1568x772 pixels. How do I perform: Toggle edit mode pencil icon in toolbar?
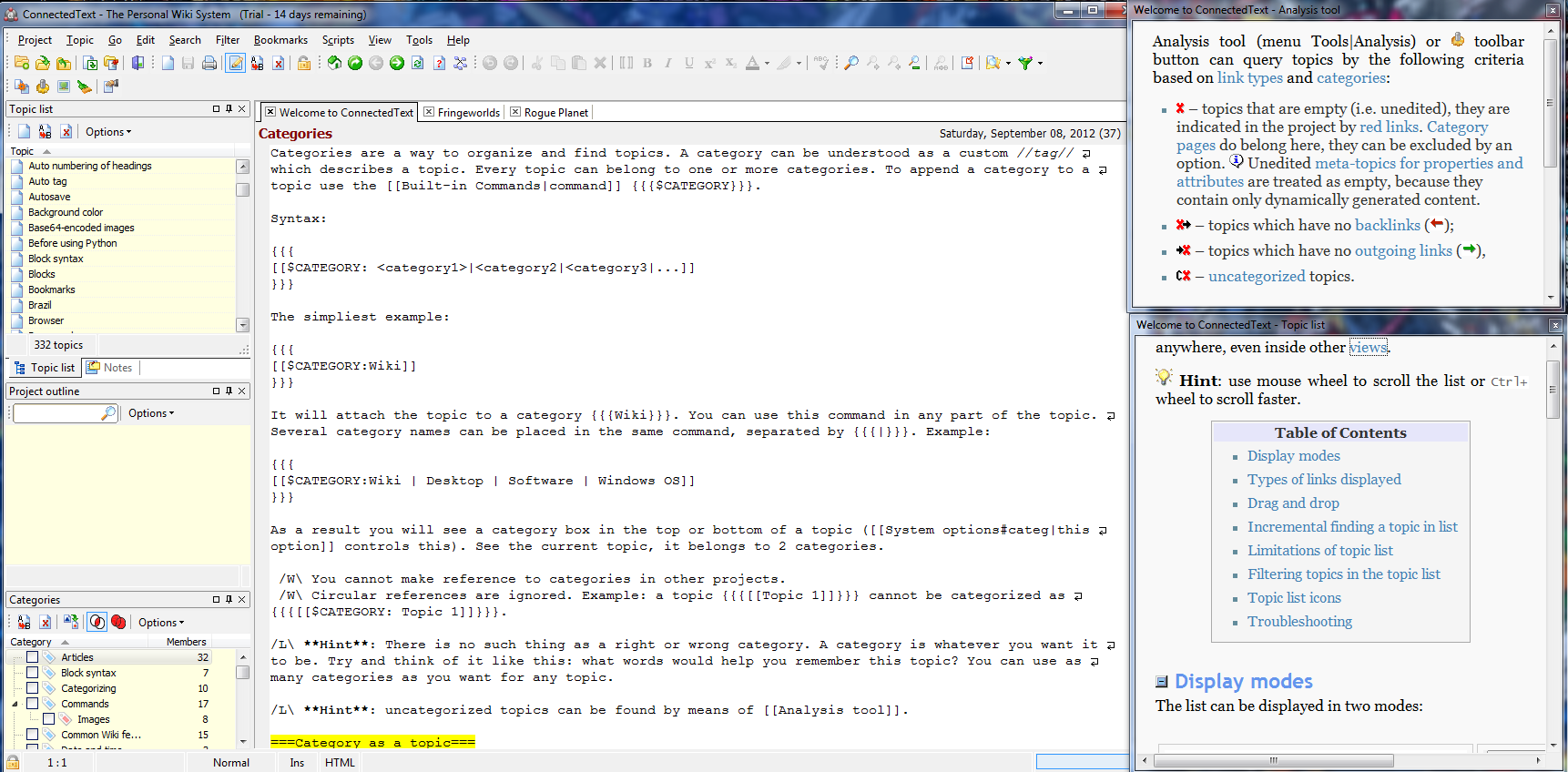236,63
